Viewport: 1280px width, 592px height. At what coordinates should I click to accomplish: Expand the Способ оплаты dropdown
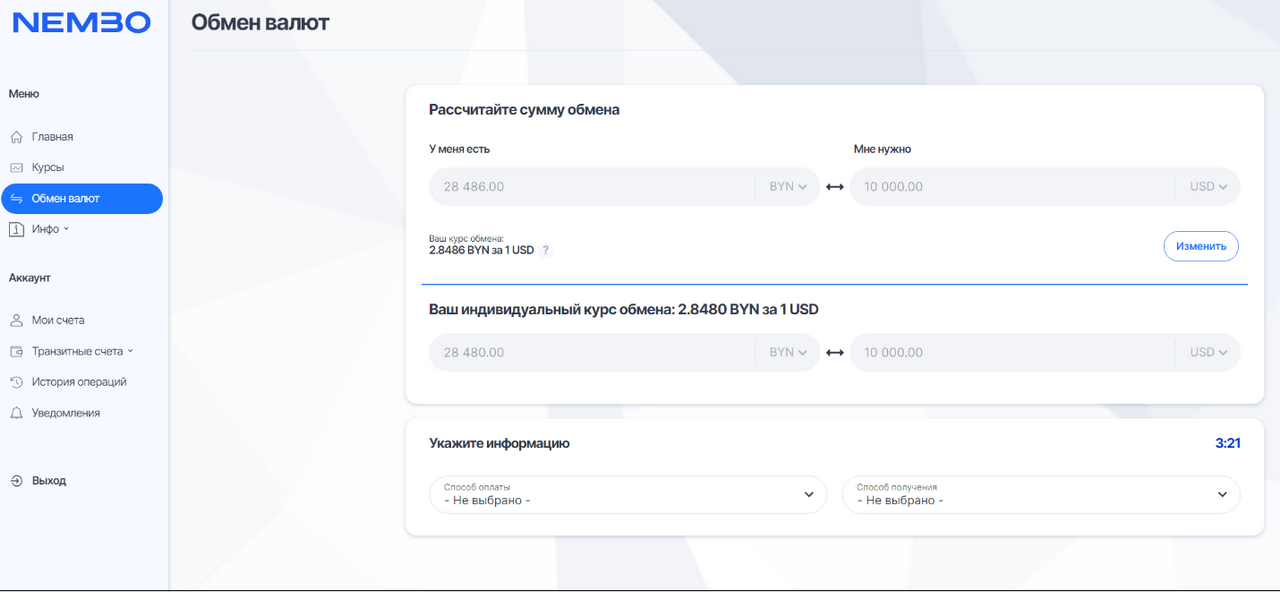(628, 494)
